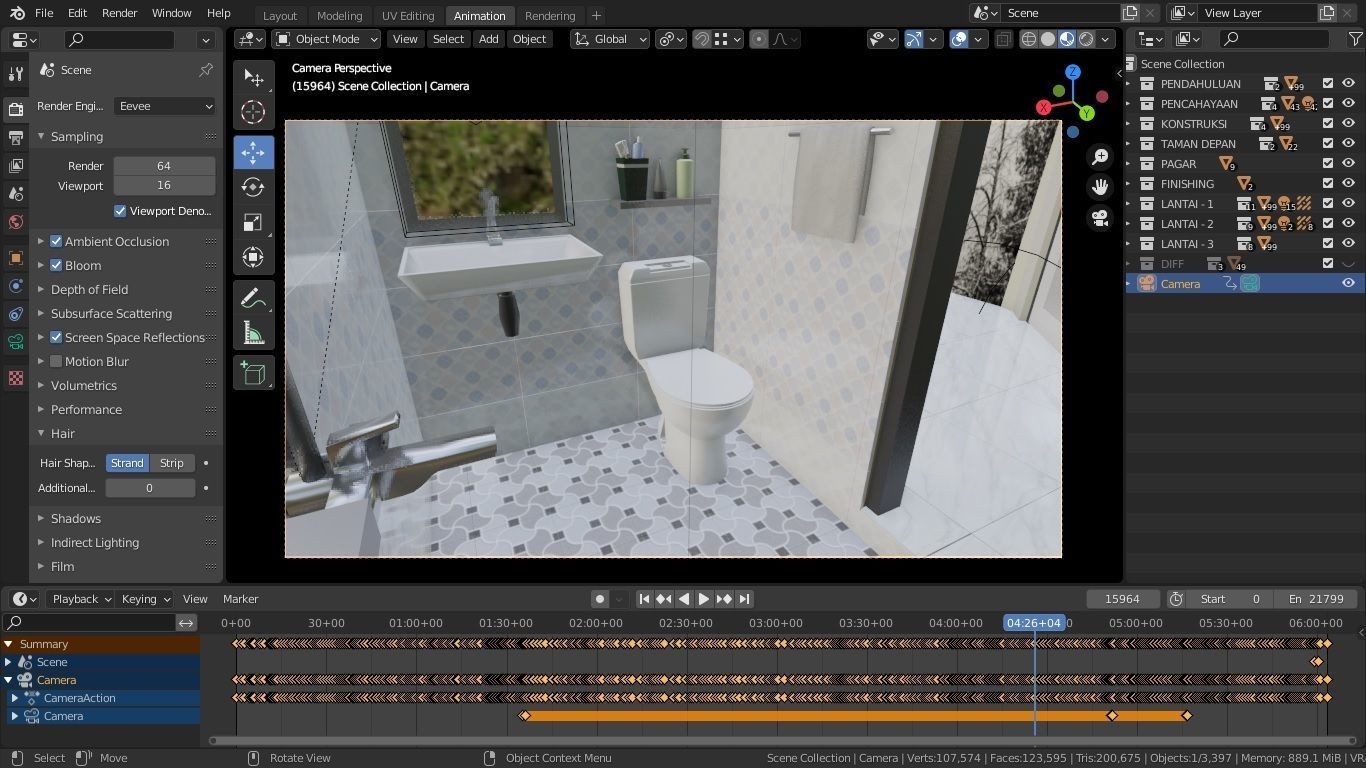Select the Rotate tool
The height and width of the screenshot is (768, 1366).
click(253, 187)
